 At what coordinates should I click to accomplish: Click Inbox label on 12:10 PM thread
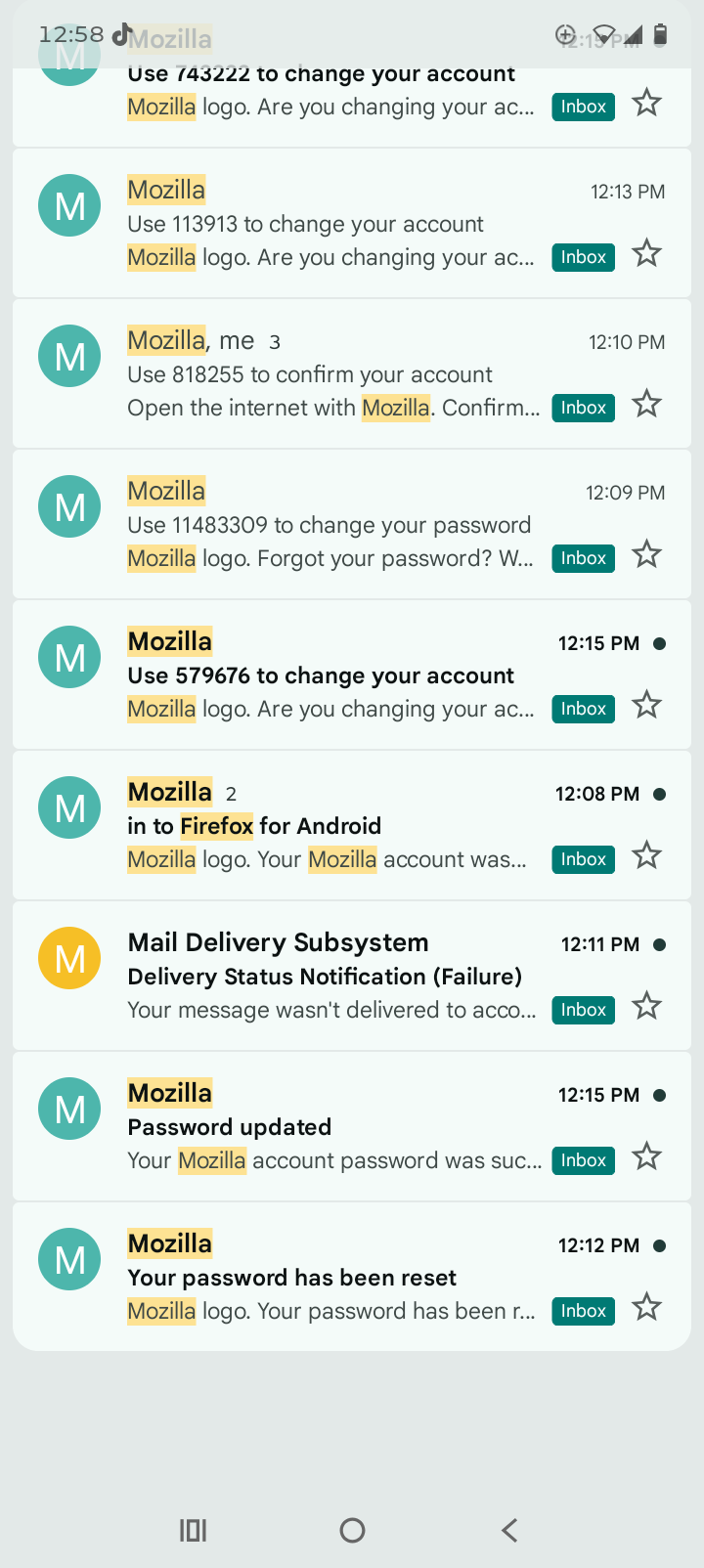click(x=584, y=408)
